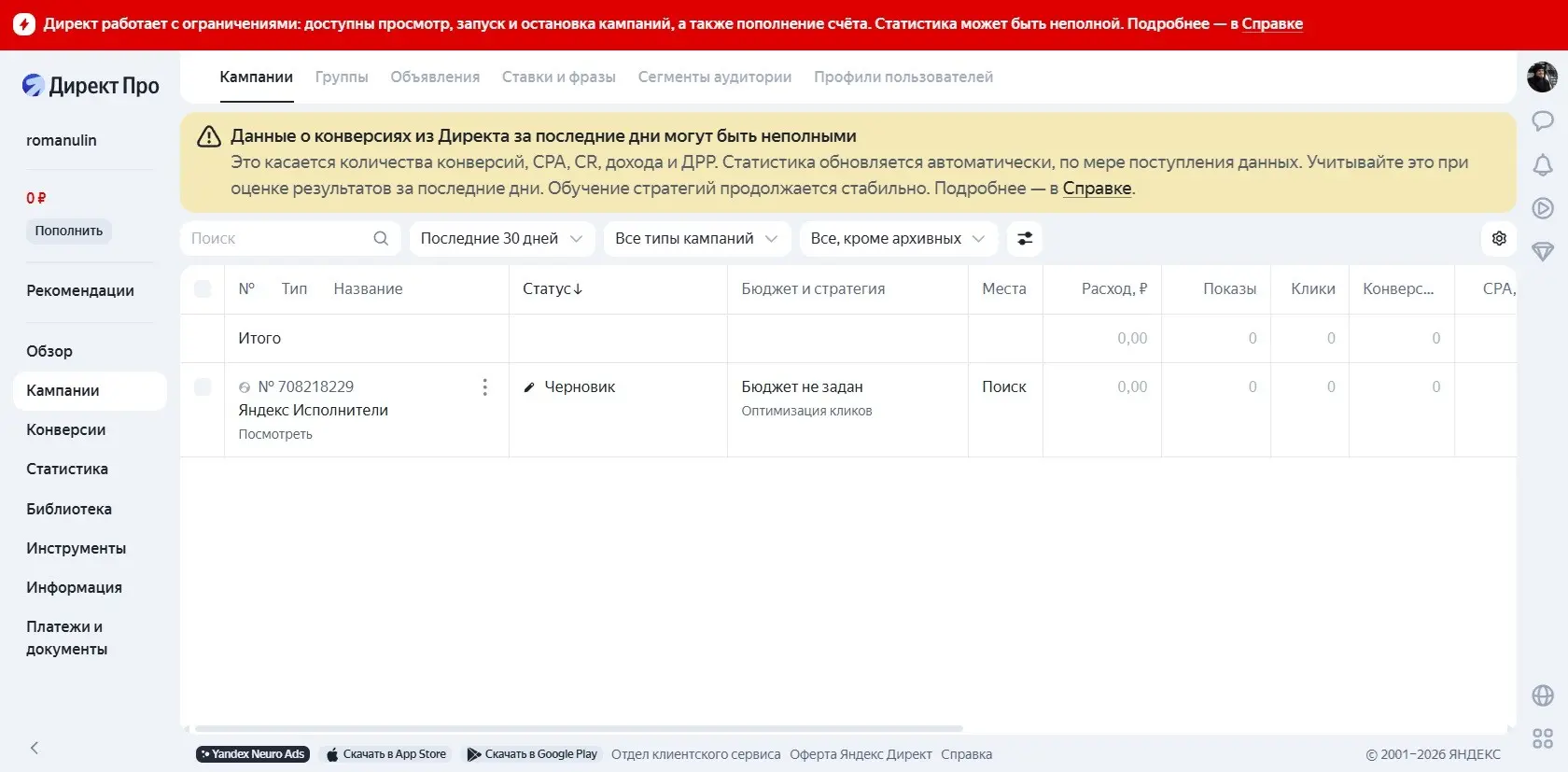1568x772 pixels.
Task: Click the Пополнить button
Action: pyautogui.click(x=69, y=231)
